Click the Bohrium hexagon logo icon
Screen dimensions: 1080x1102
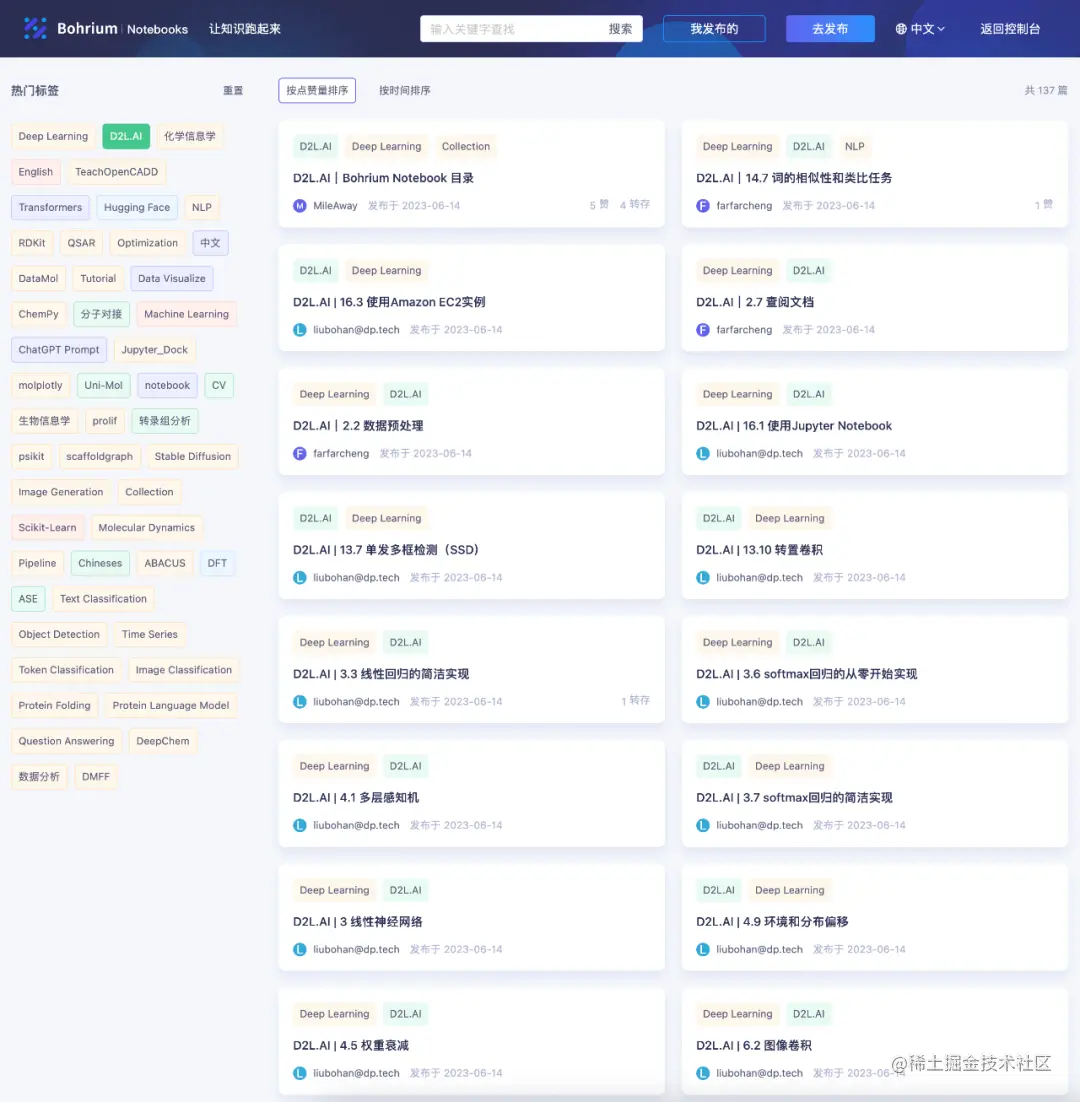(35, 28)
